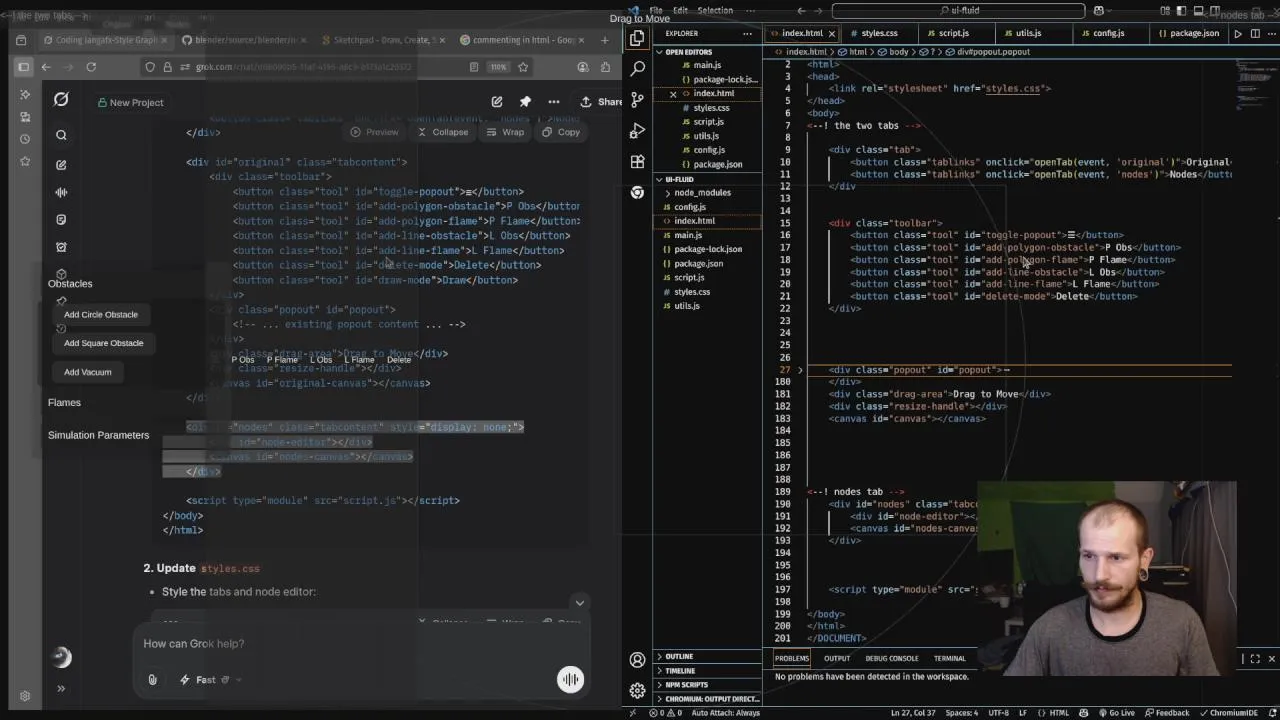This screenshot has width=1280, height=720.
Task: Open a new browser tab with plus
Action: pyautogui.click(x=604, y=40)
